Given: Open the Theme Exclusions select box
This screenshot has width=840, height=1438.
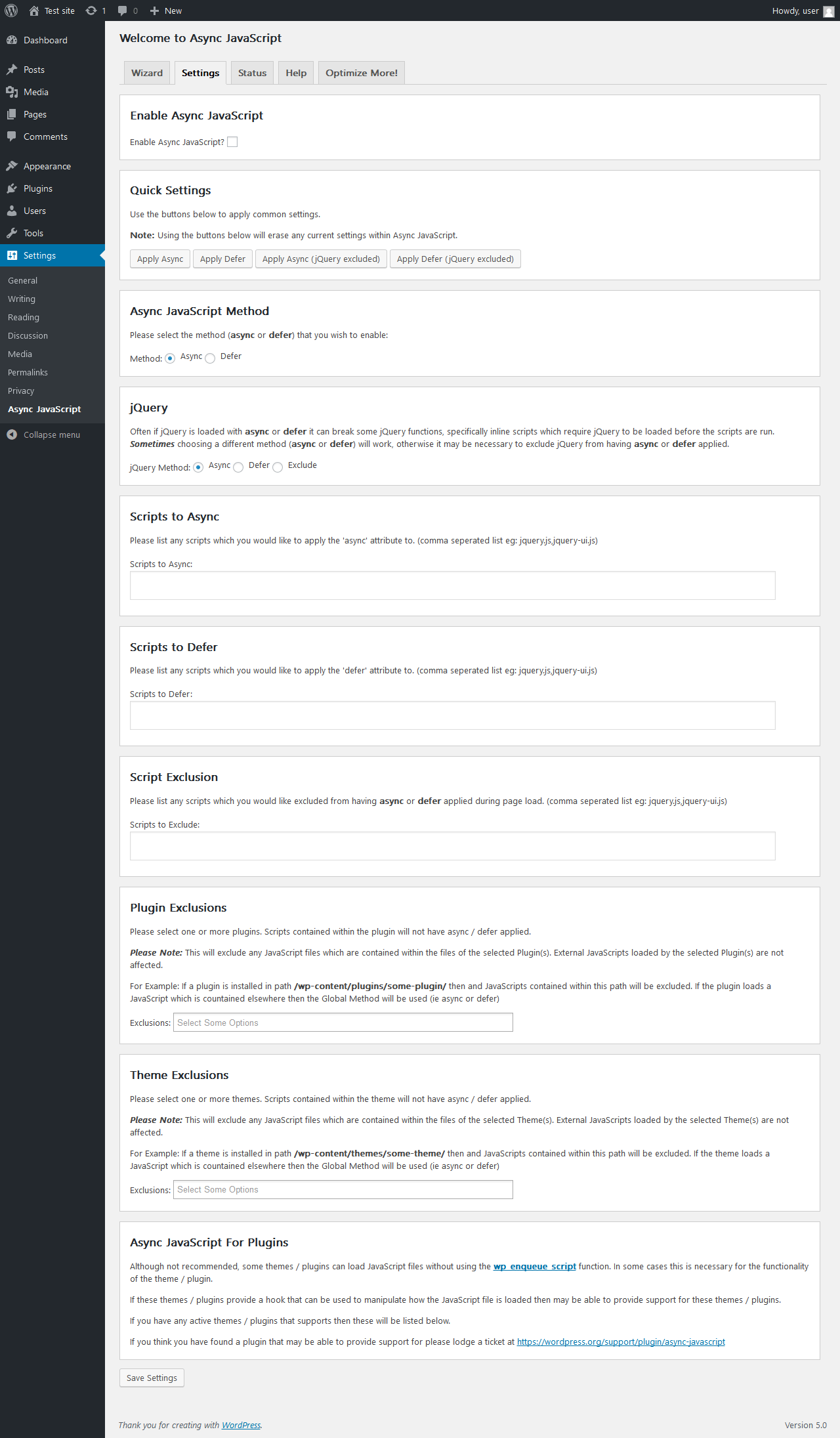Looking at the screenshot, I should (343, 1189).
